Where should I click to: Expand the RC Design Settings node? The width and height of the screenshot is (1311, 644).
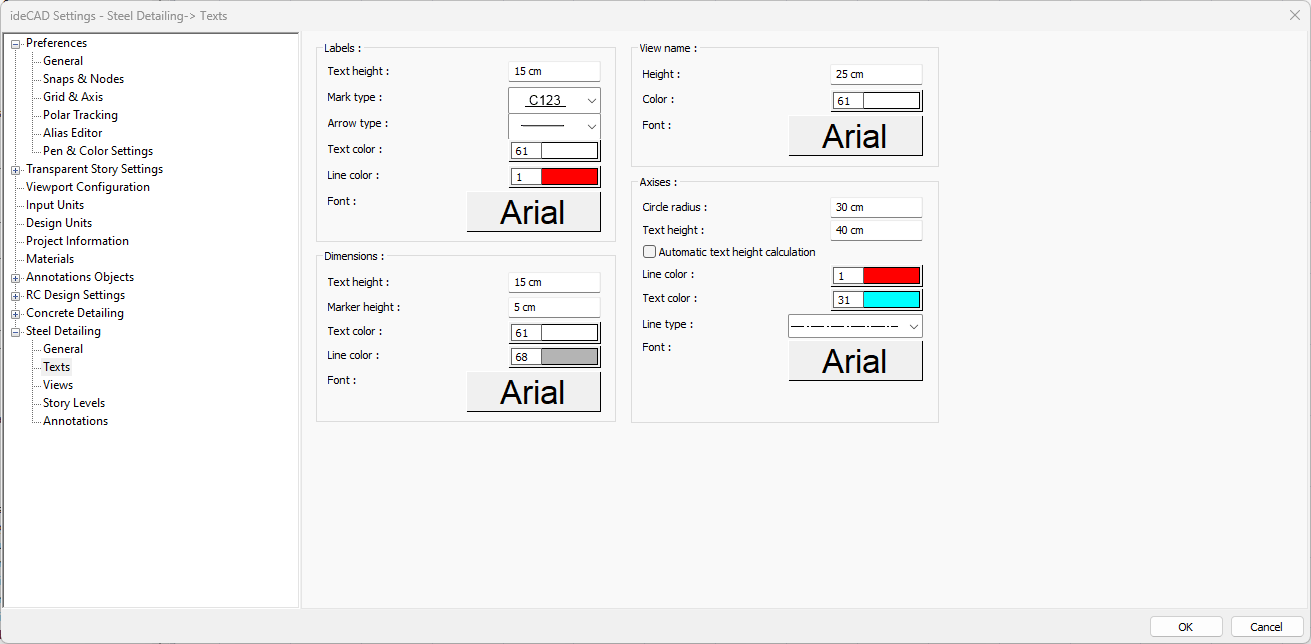[16, 296]
